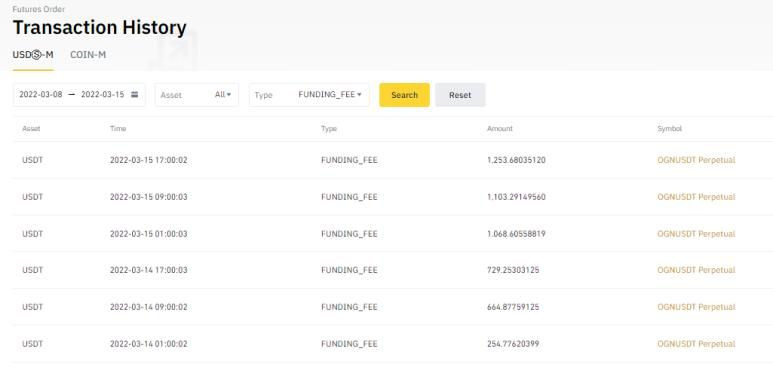Select amount 729.25303125
This screenshot has height=376, width=773.
513,270
